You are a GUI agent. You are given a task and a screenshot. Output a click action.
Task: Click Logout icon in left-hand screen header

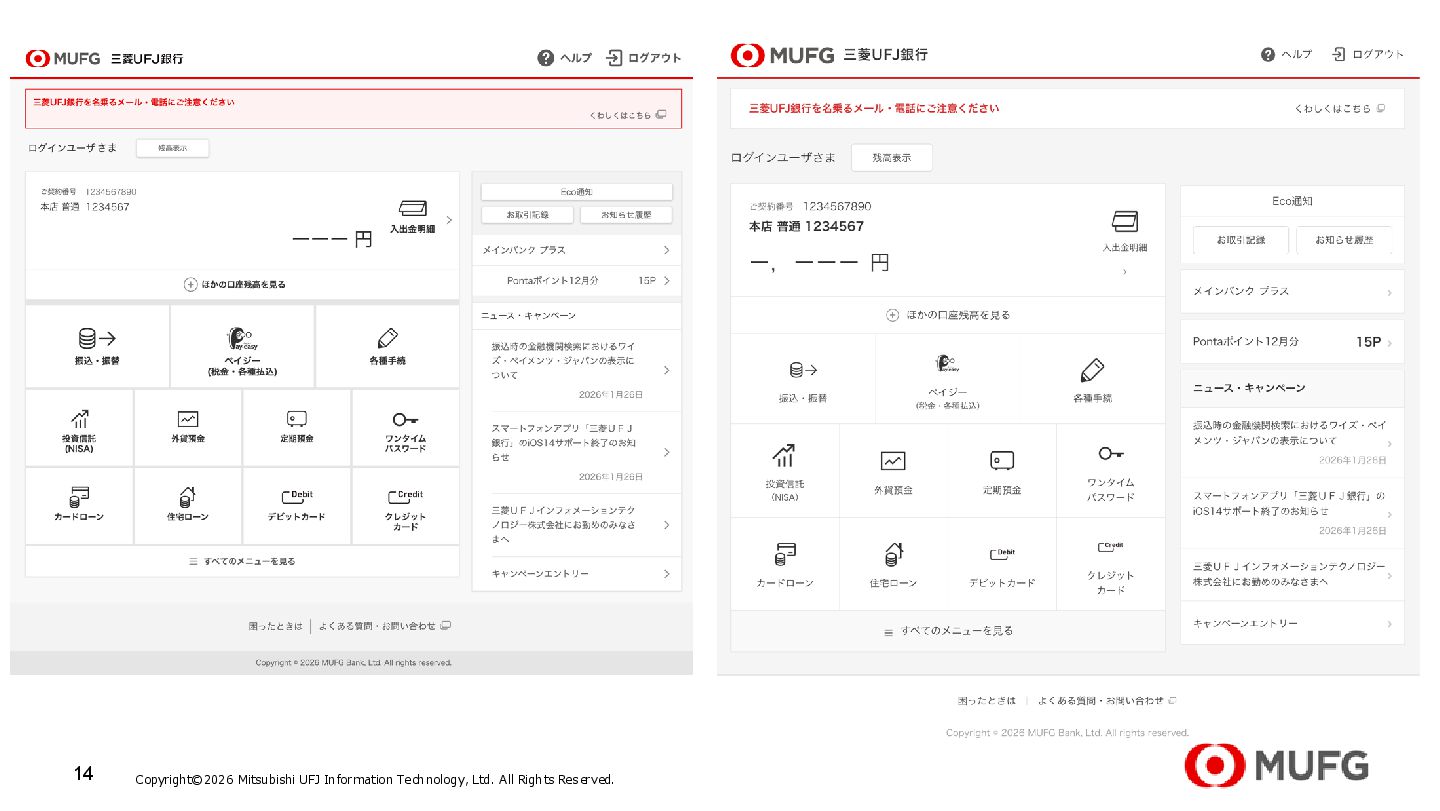click(x=614, y=58)
